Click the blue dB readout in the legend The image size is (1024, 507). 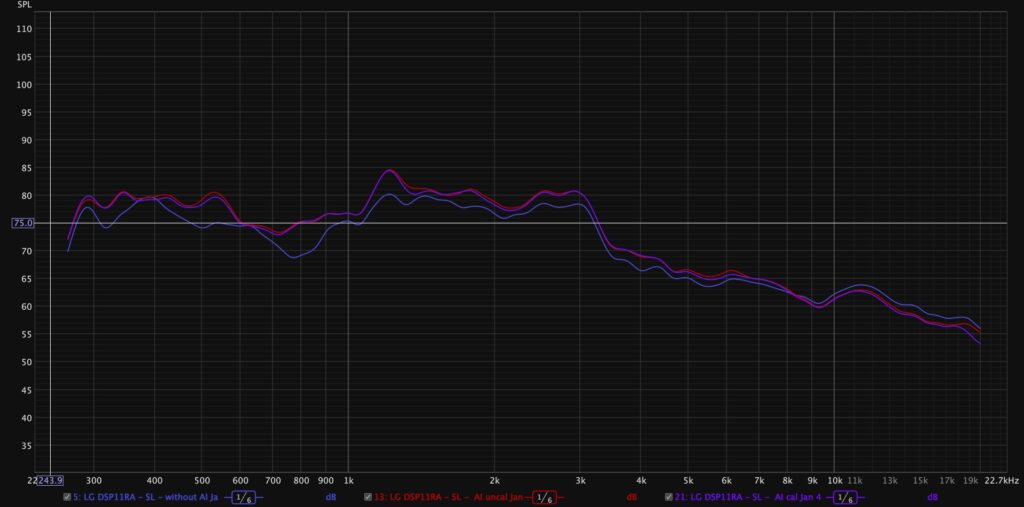click(330, 497)
